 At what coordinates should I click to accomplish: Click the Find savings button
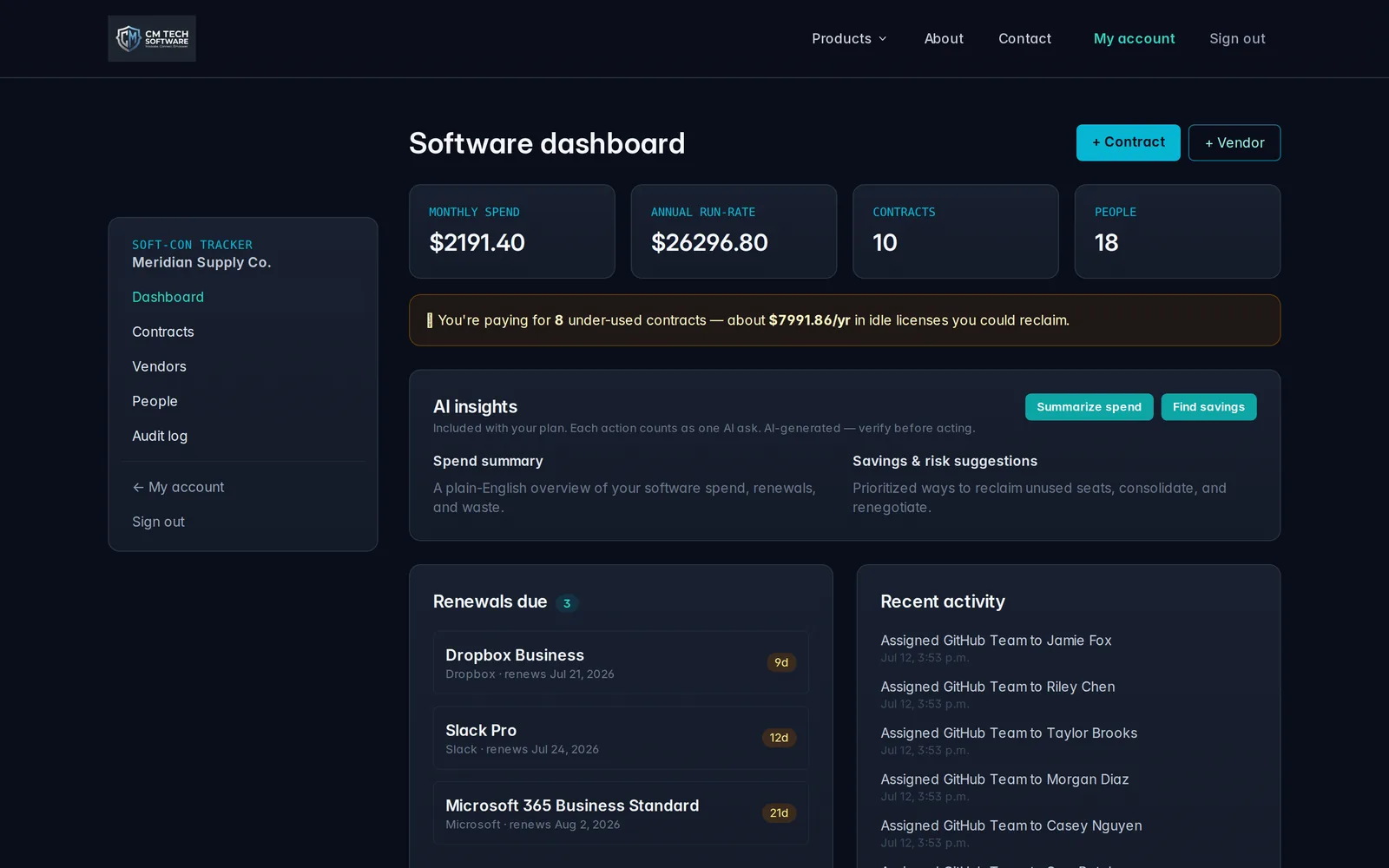(1208, 407)
